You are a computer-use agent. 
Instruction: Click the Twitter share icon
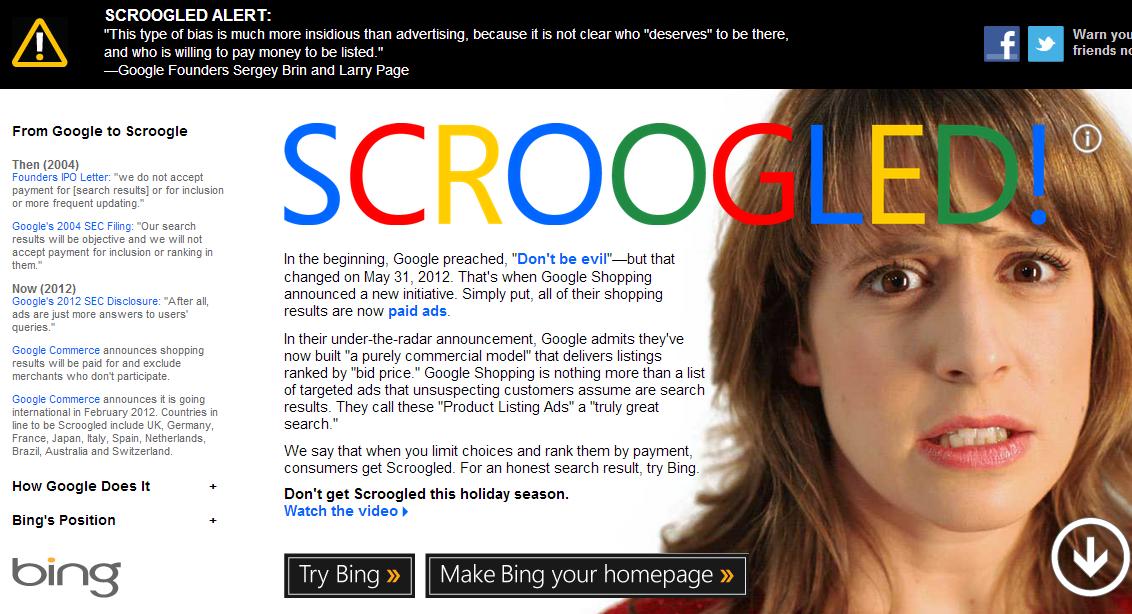pyautogui.click(x=1045, y=43)
